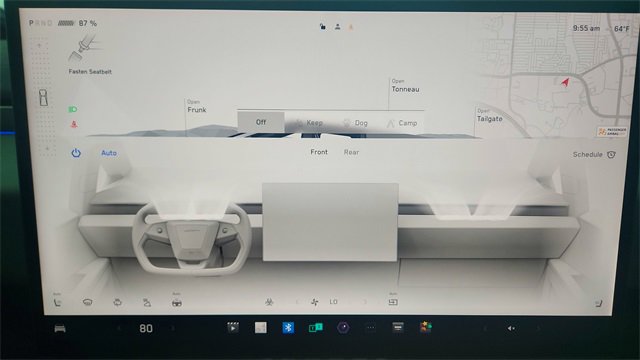Open the Tonneau cover

click(x=405, y=86)
